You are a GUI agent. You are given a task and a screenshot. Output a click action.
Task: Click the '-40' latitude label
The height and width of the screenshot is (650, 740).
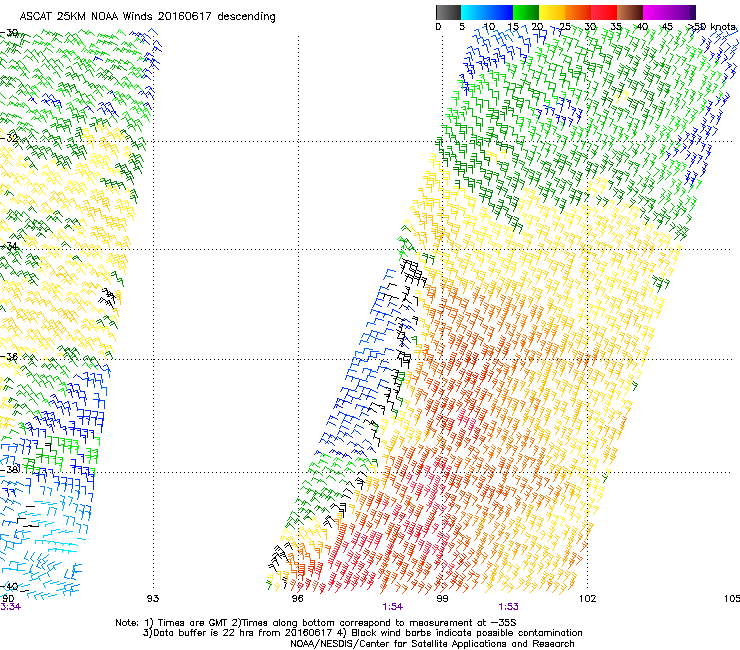click(x=9, y=586)
